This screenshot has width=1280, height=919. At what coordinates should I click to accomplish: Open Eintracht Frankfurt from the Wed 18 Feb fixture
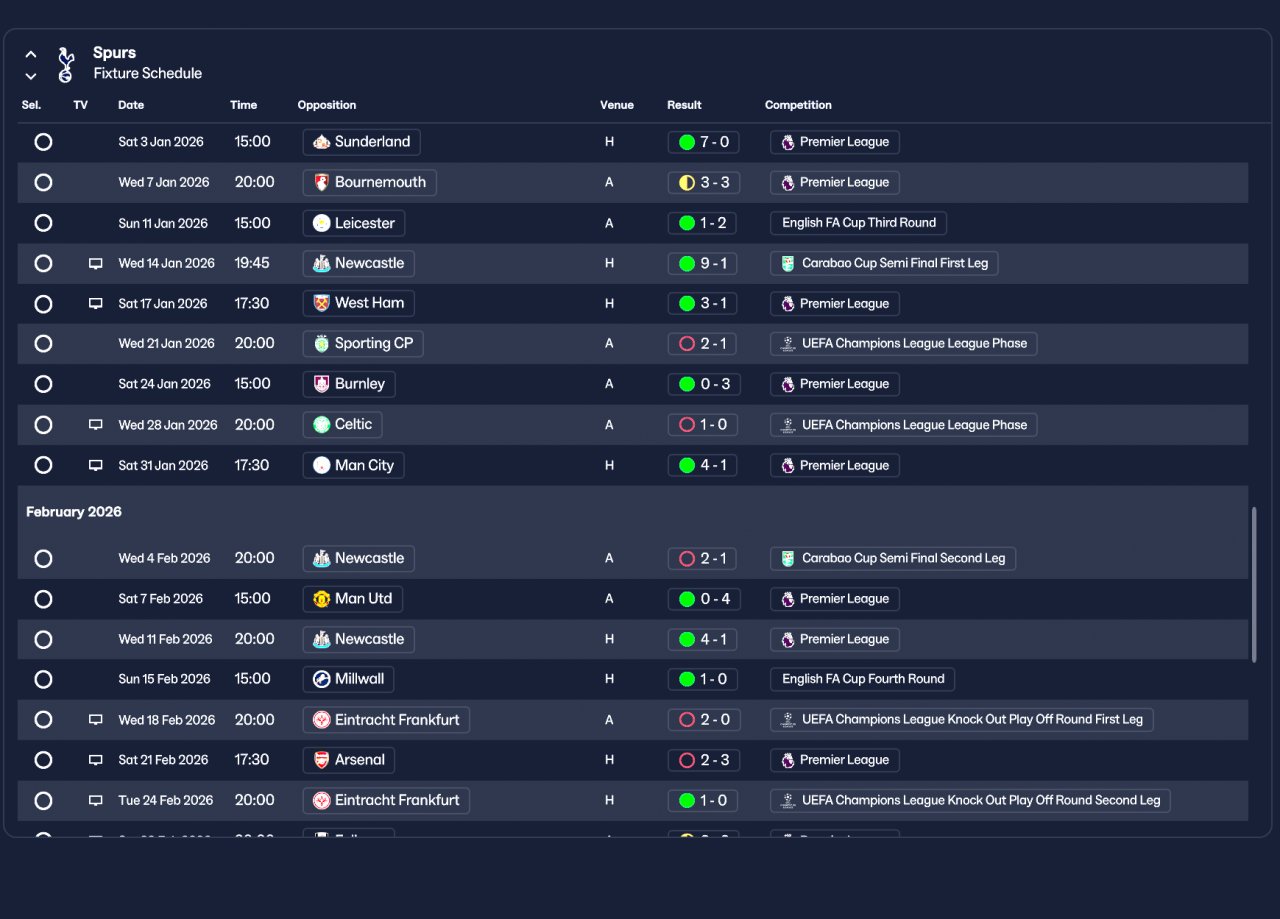click(x=386, y=720)
